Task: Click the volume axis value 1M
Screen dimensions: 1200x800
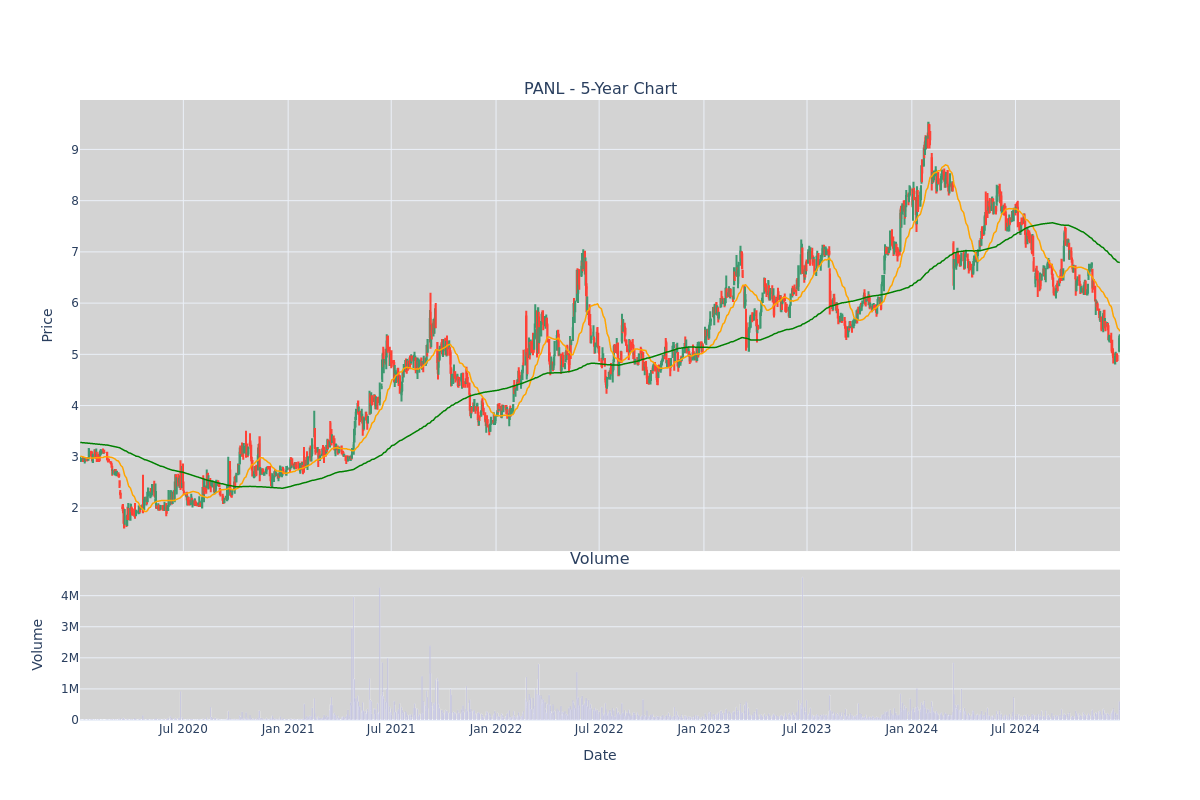Action: (70, 689)
